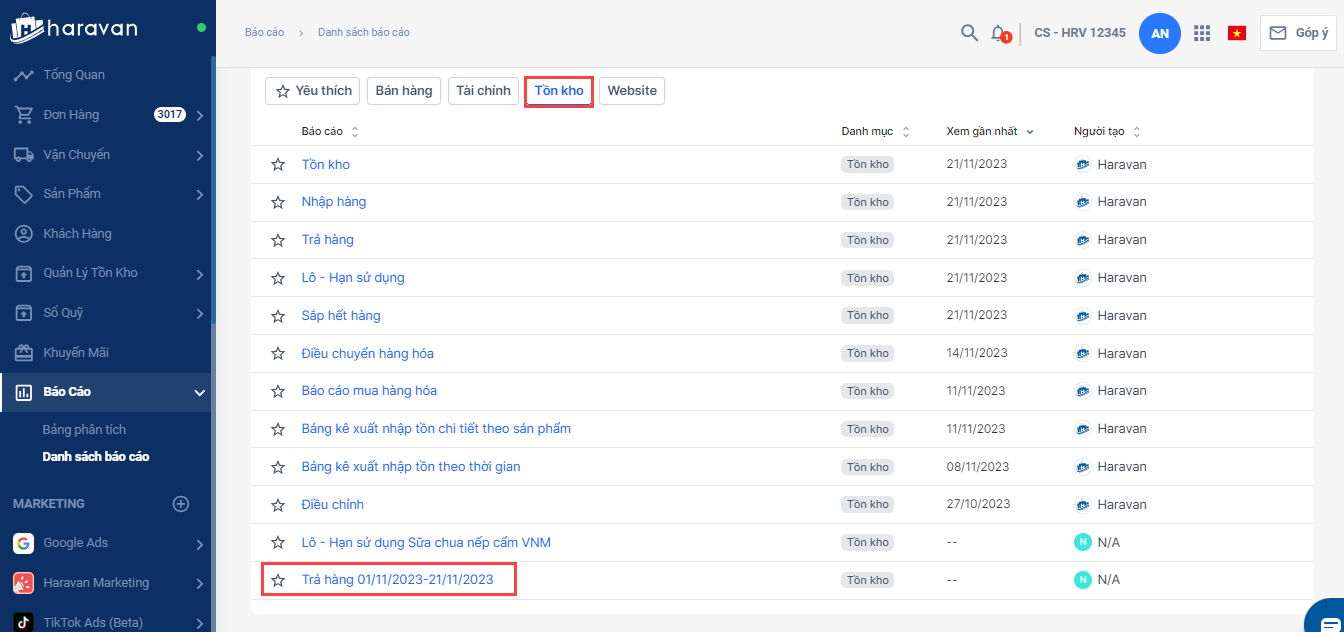Click the Vietnam flag language icon
The height and width of the screenshot is (632, 1344).
tap(1237, 33)
